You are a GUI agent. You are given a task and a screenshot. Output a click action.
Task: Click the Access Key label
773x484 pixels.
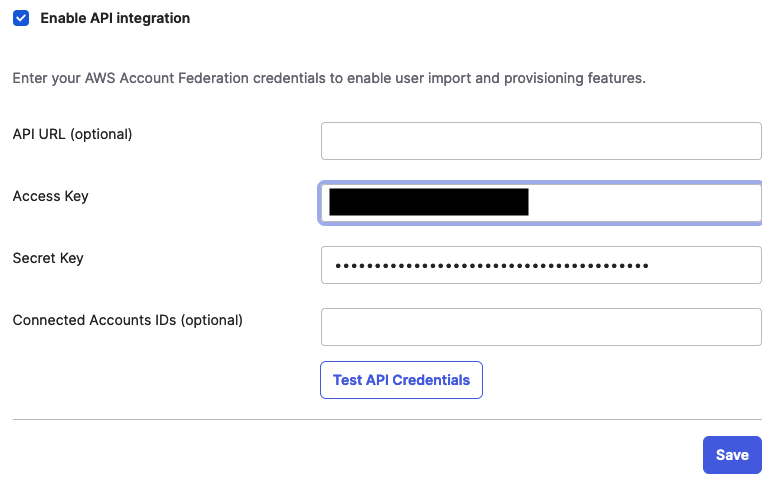coord(50,196)
